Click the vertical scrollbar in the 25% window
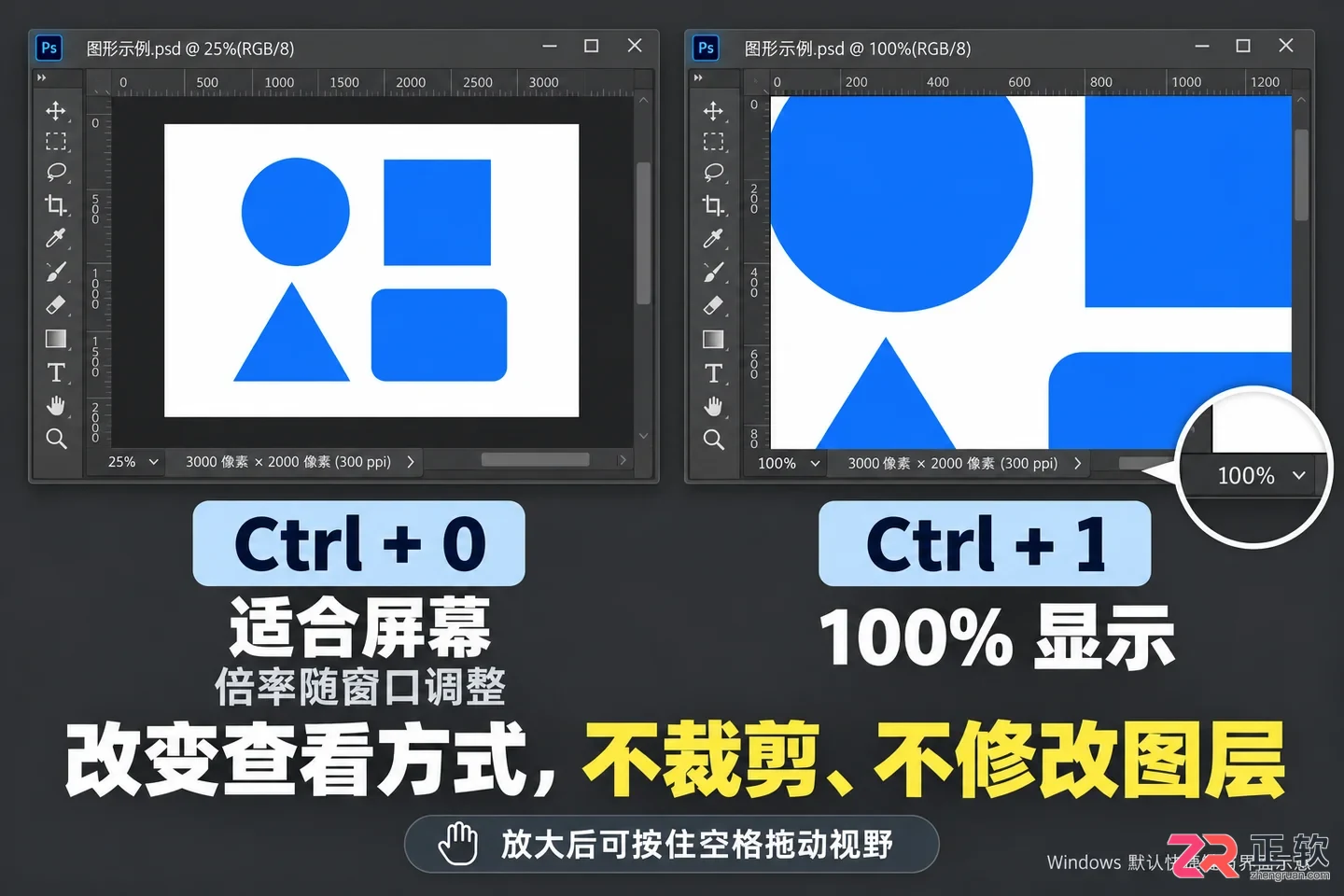This screenshot has height=896, width=1344. point(643,233)
